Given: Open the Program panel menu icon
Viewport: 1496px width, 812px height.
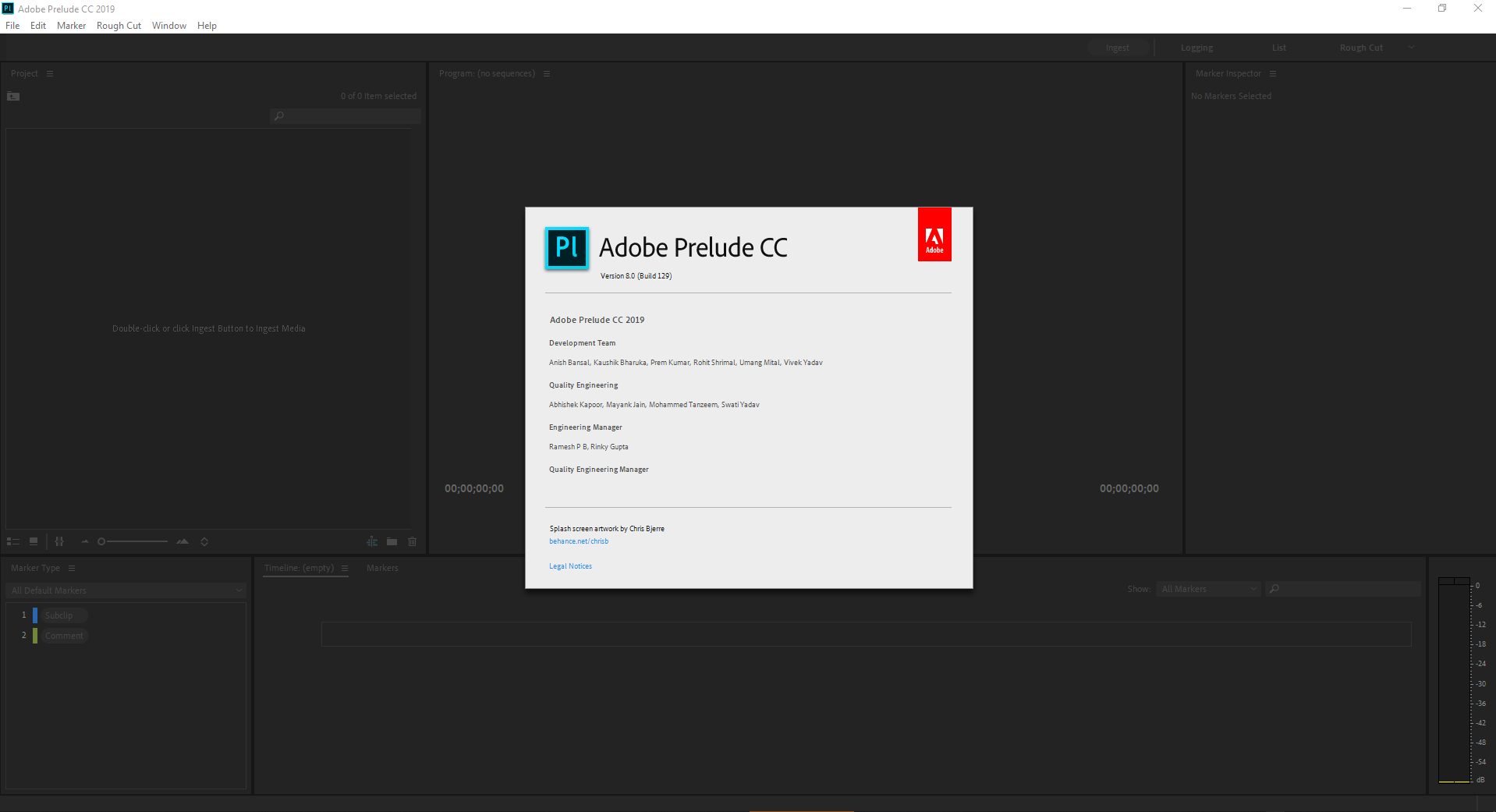Looking at the screenshot, I should coord(547,73).
